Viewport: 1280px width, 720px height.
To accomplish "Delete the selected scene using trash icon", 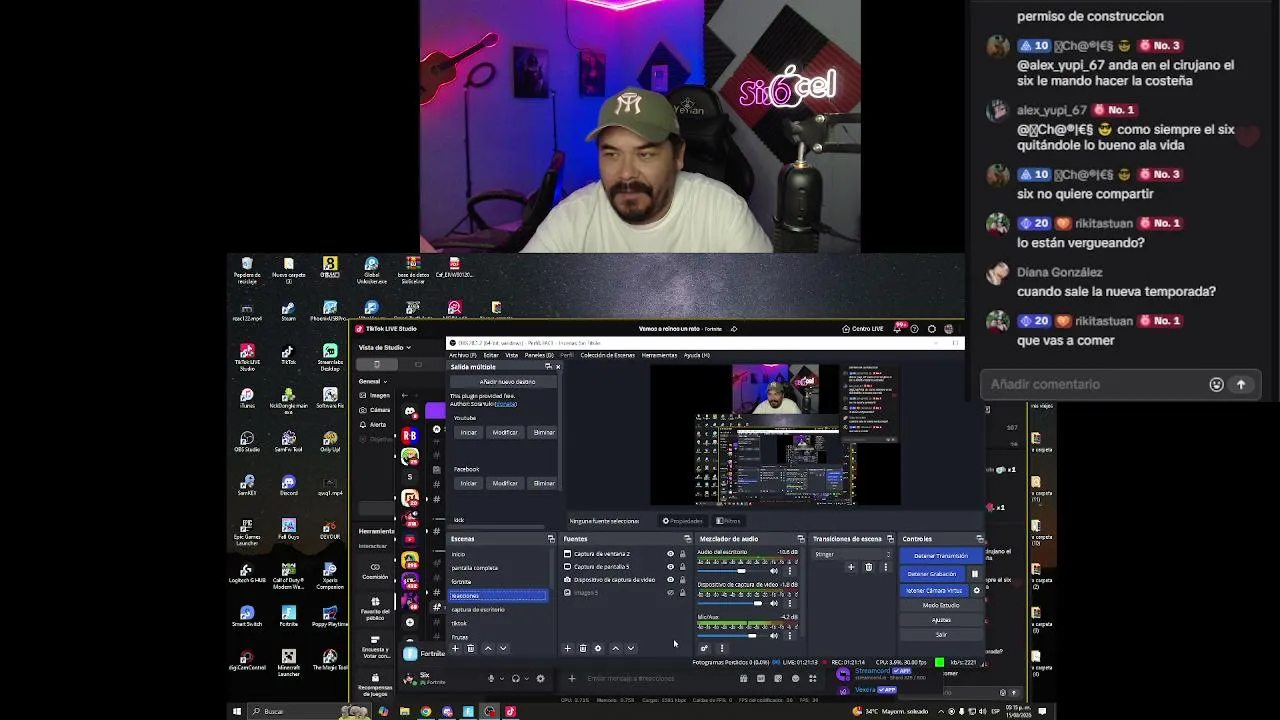I will click(471, 648).
